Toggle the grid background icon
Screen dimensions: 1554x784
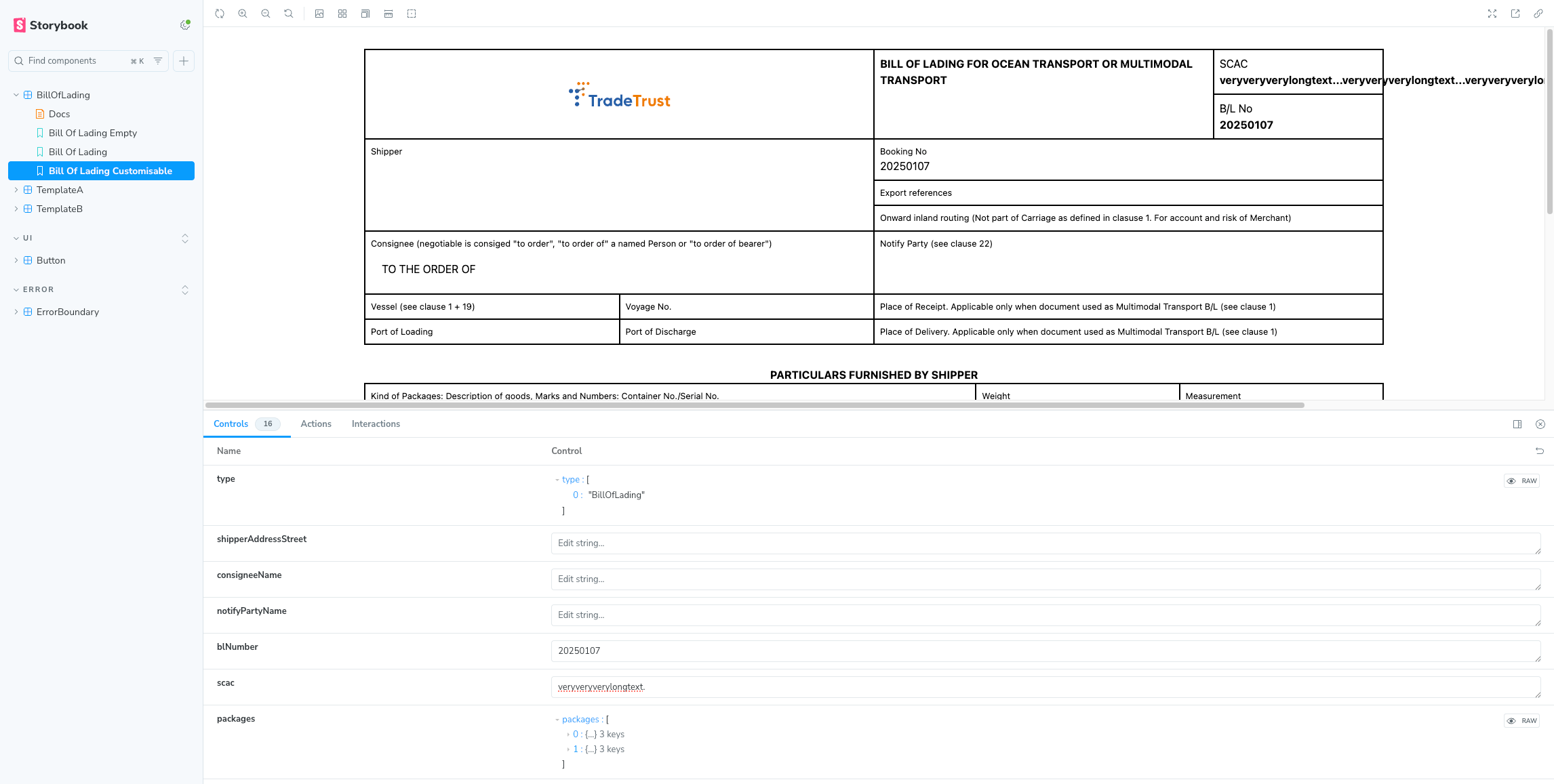point(342,14)
